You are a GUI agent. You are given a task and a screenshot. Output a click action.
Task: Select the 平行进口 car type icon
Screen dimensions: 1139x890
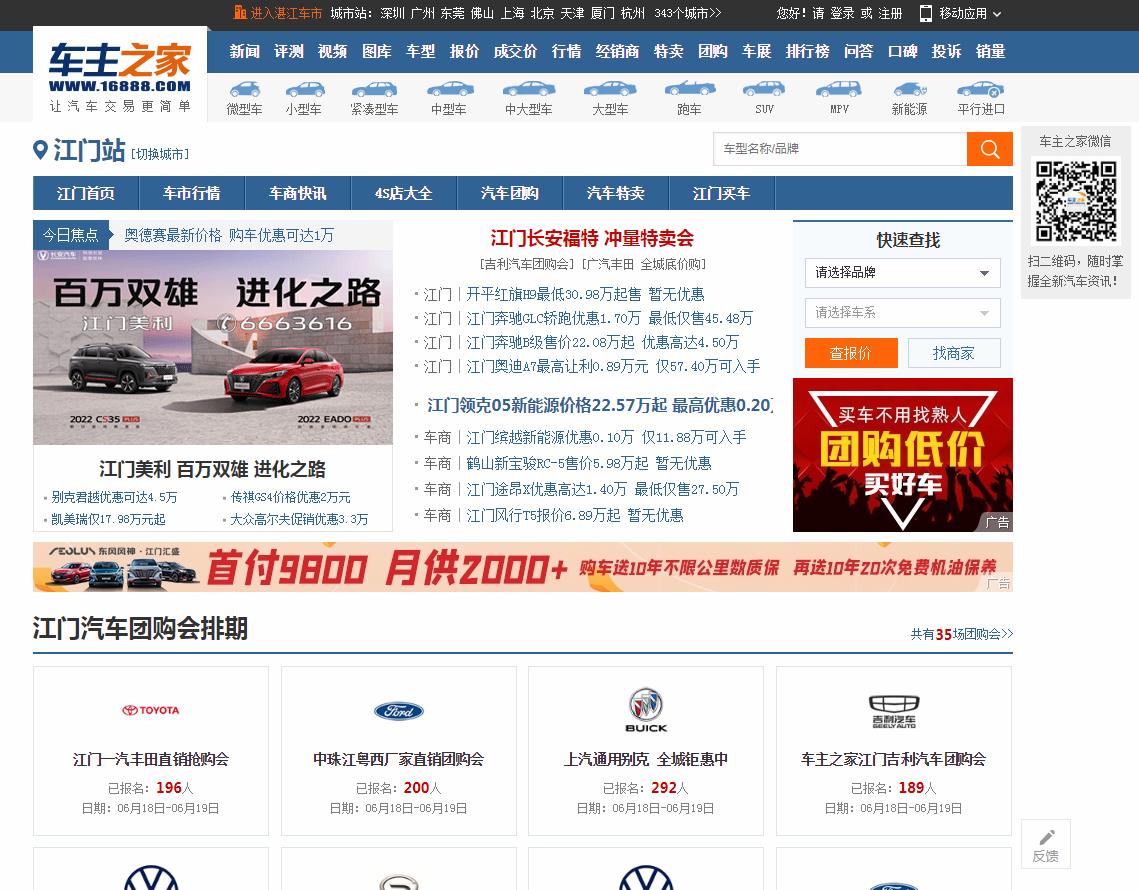[981, 90]
